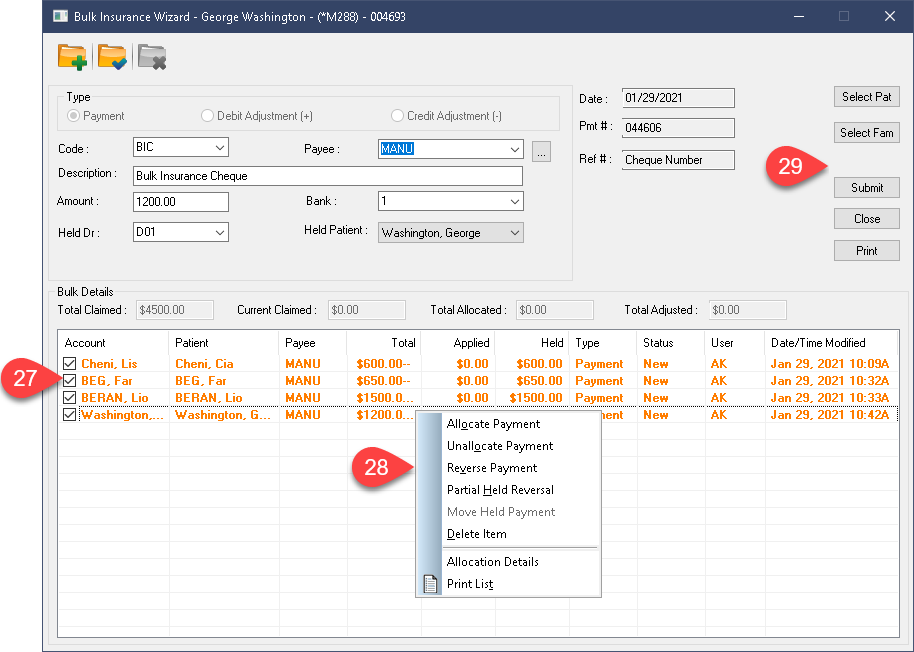Select the Credit Adjustment (-) radio button
Screen dimensions: 914x652
click(397, 115)
